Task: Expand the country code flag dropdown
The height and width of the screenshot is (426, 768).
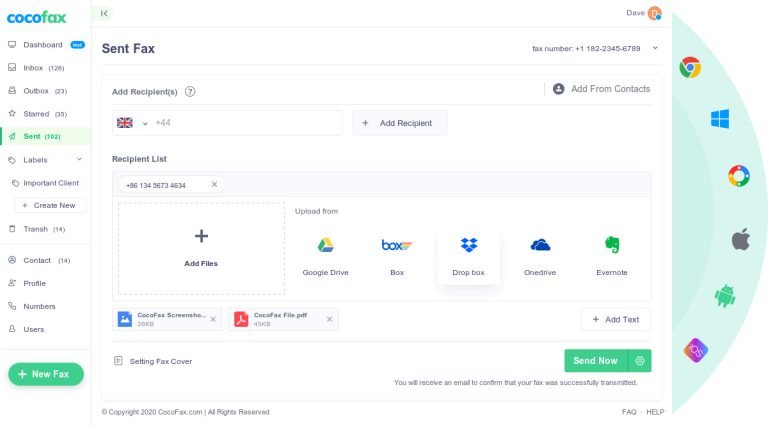Action: tap(133, 123)
